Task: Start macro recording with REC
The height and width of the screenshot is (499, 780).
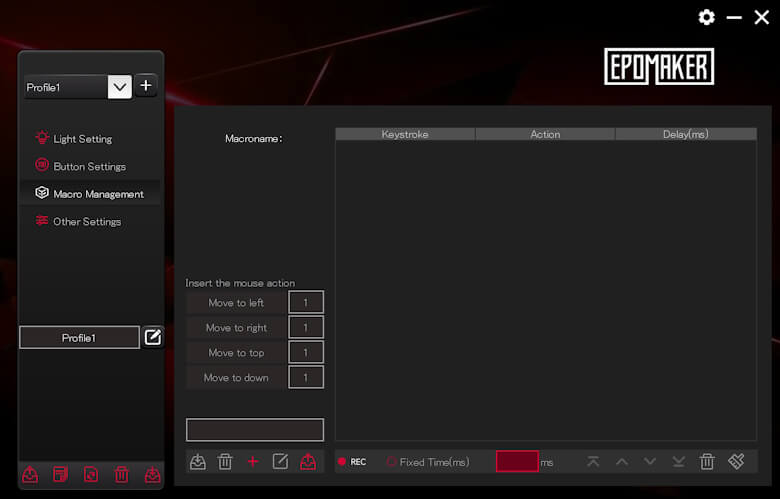Action: point(351,462)
